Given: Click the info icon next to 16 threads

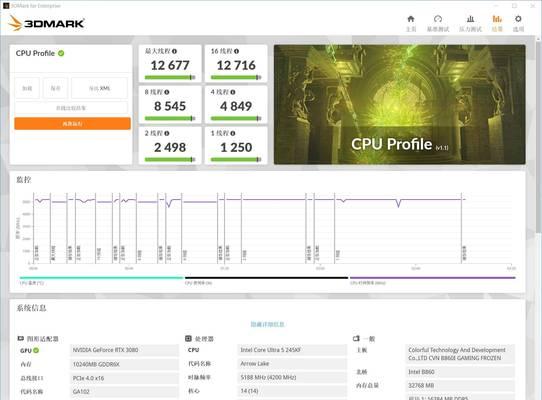Looking at the screenshot, I should point(236,51).
